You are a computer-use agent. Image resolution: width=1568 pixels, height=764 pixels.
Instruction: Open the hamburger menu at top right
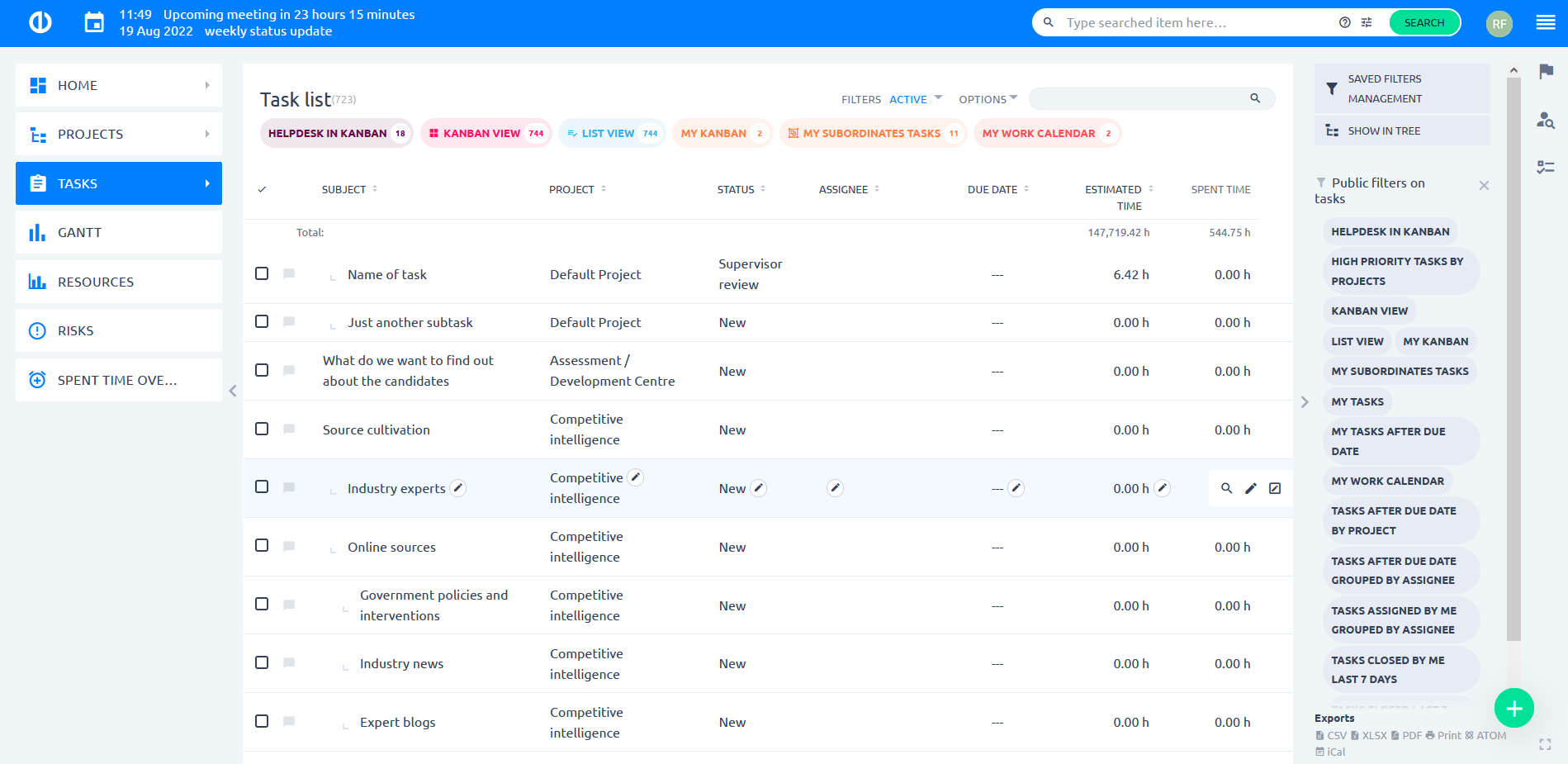click(x=1546, y=23)
